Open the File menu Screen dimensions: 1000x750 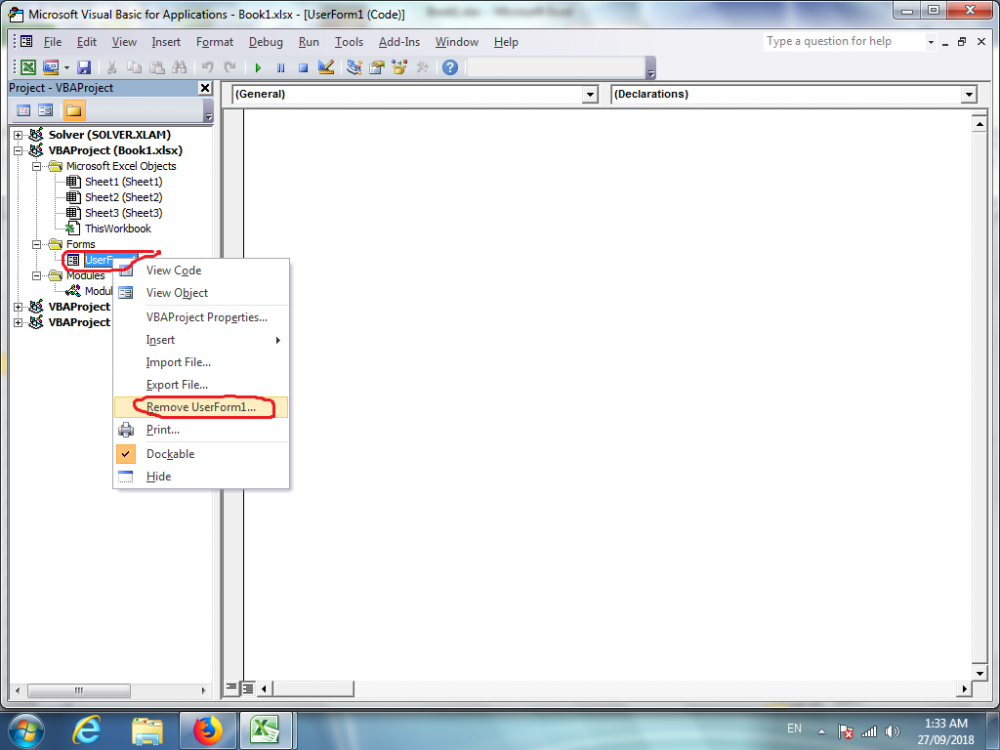click(x=53, y=42)
